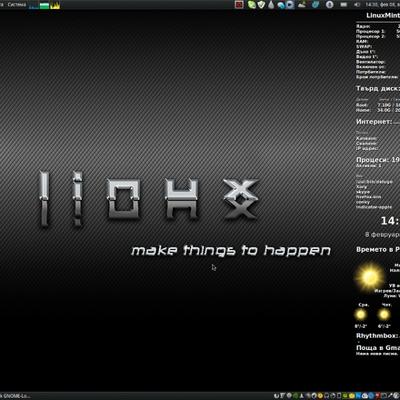The height and width of the screenshot is (400, 400).
Task: Open the green chat bubble tray icon
Action: point(251,5)
